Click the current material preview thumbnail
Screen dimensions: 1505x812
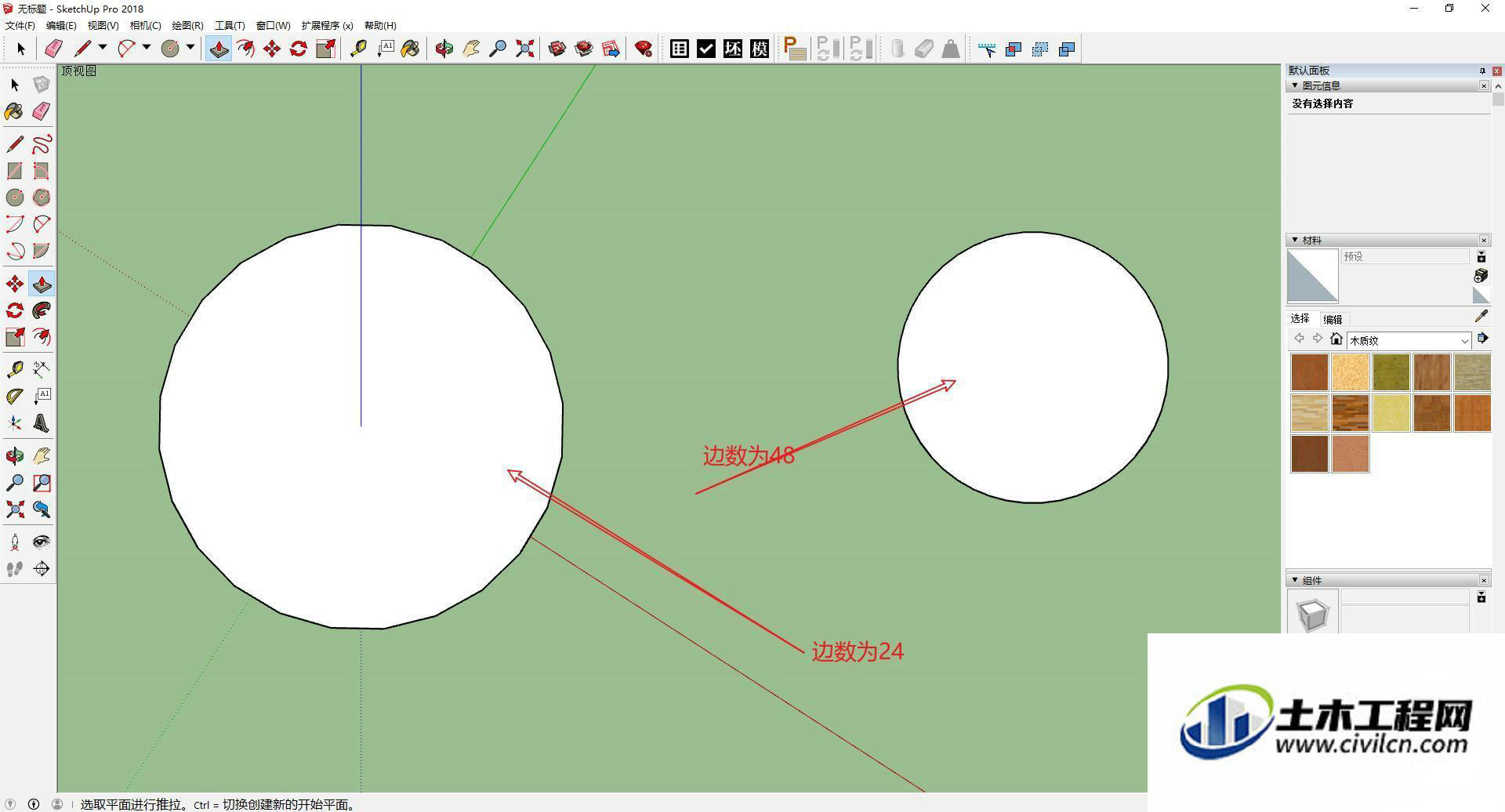click(1312, 276)
